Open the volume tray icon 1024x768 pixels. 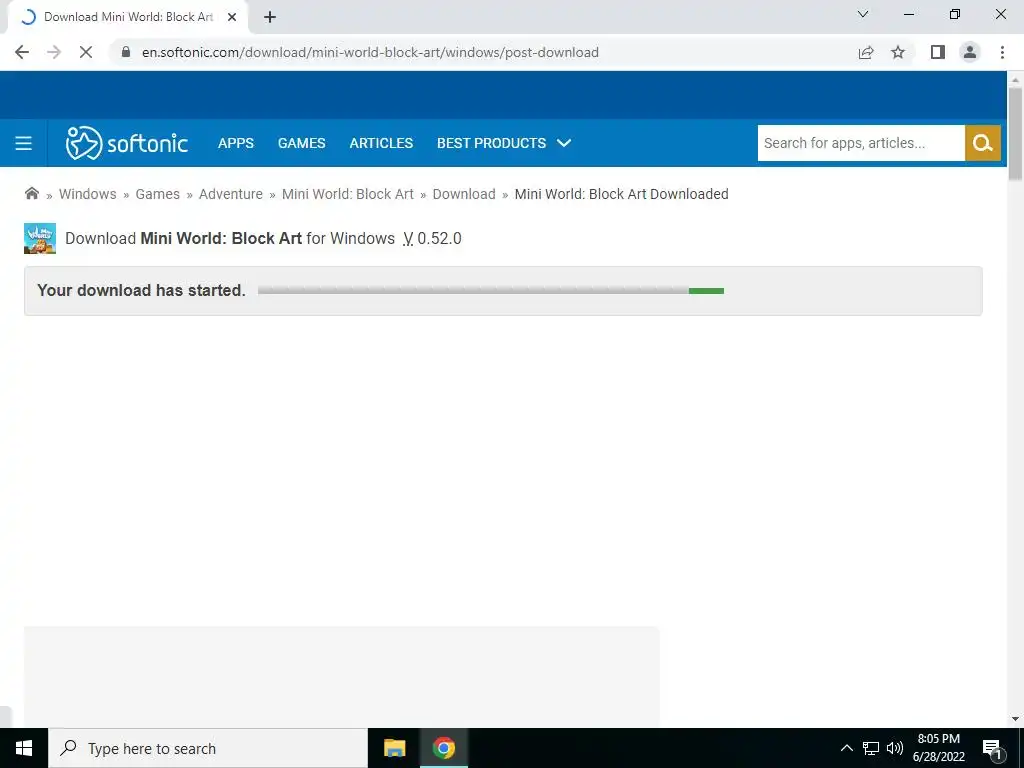coord(895,748)
